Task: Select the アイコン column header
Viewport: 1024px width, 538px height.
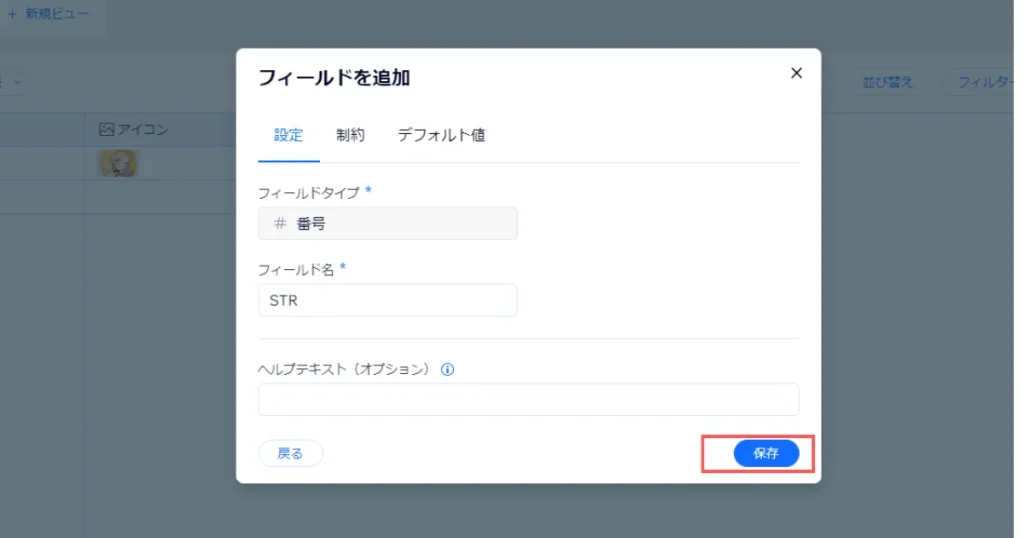Action: point(161,129)
